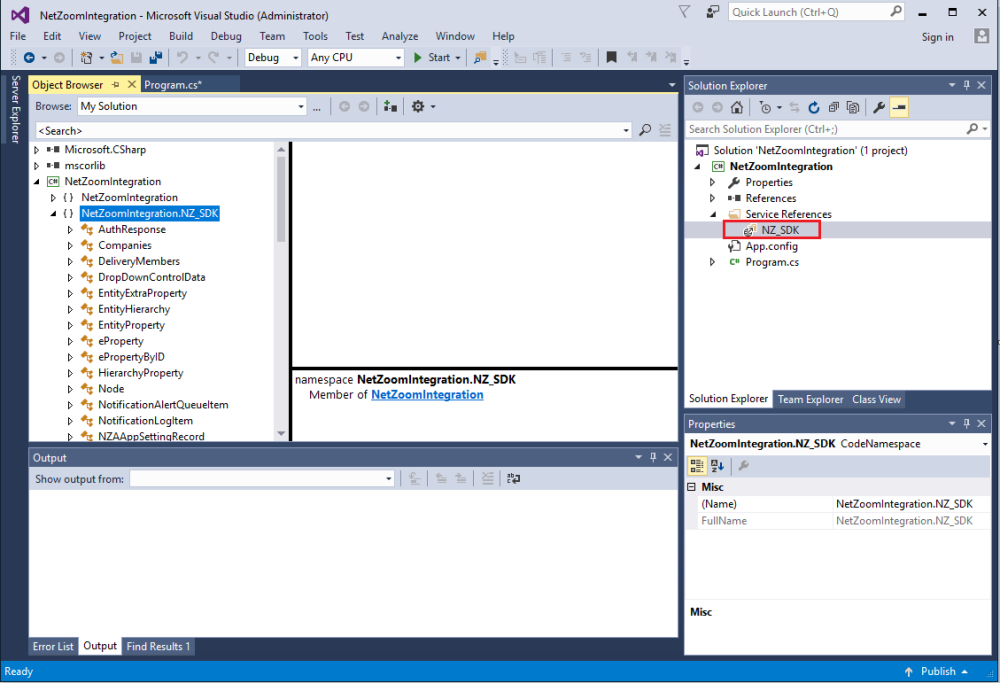Viewport: 1000px width, 683px height.
Task: Collapse the NetZoomIntegration.NZ_SDK namespace node
Action: [x=53, y=214]
